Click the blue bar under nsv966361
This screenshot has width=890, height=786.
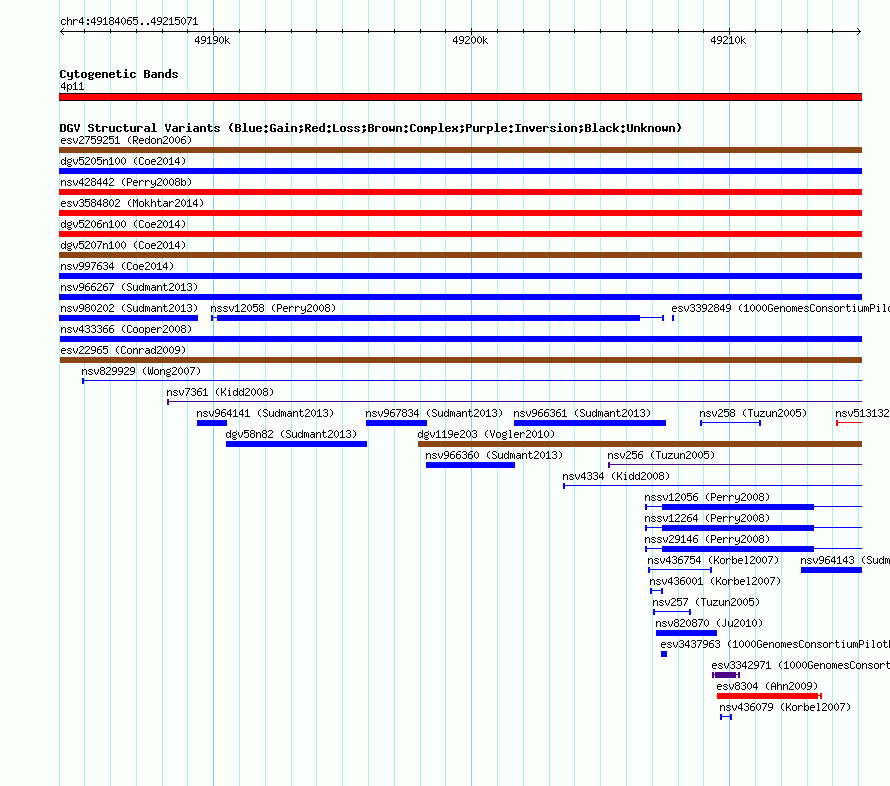coord(590,423)
